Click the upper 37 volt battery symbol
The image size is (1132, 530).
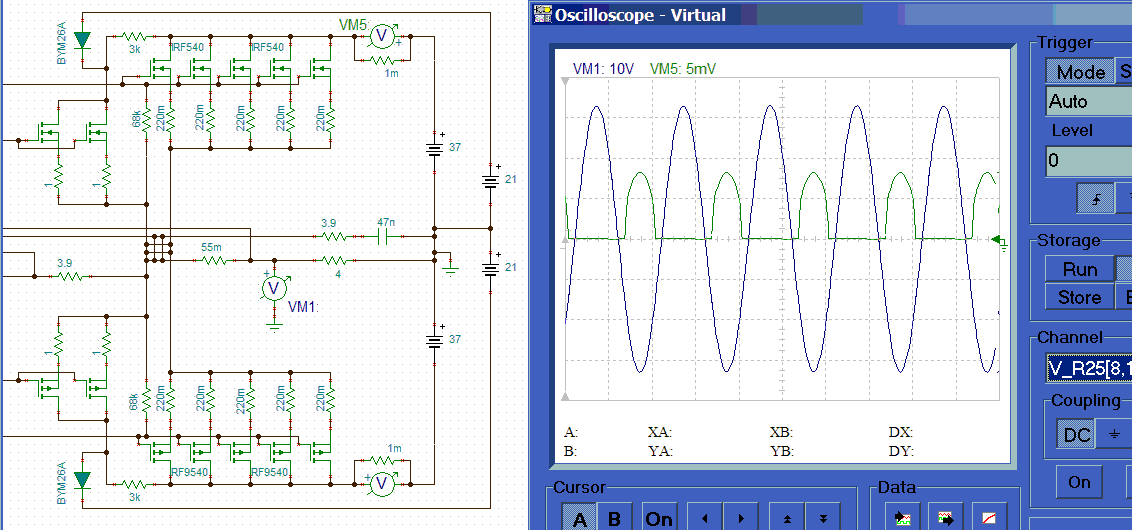(x=434, y=150)
